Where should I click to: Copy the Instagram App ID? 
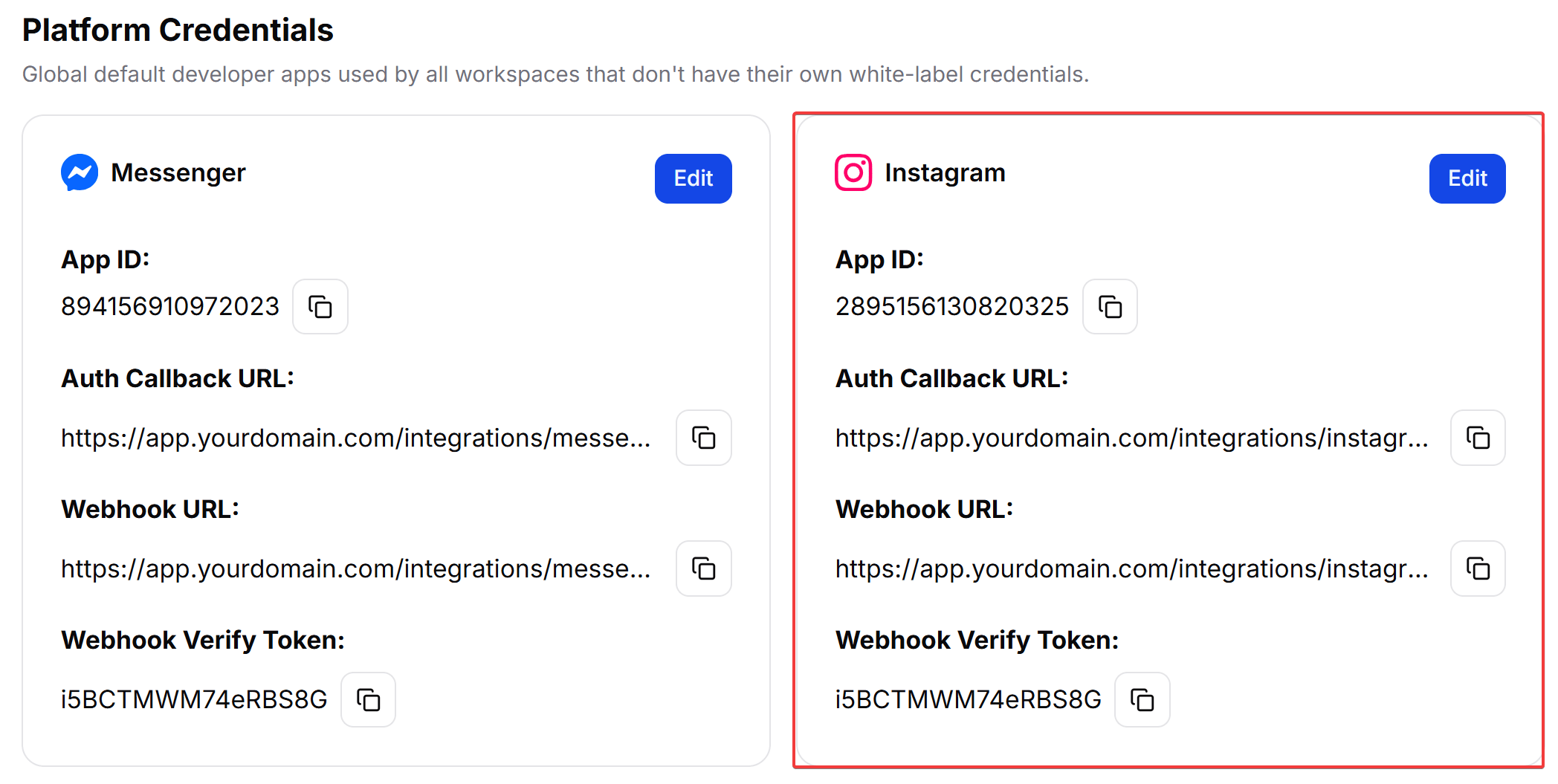[x=1110, y=306]
